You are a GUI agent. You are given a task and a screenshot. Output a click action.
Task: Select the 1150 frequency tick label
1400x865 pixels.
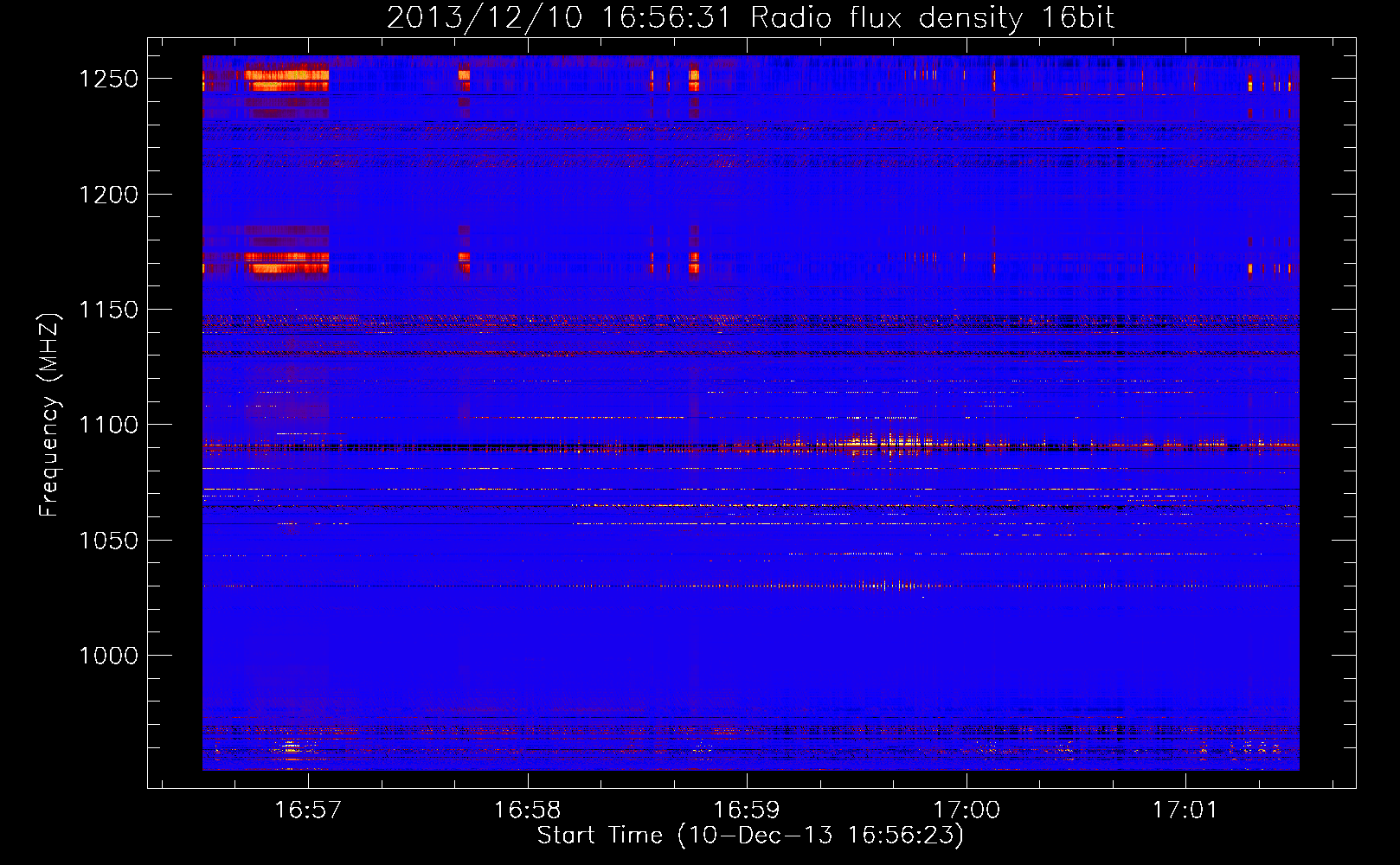[x=108, y=310]
